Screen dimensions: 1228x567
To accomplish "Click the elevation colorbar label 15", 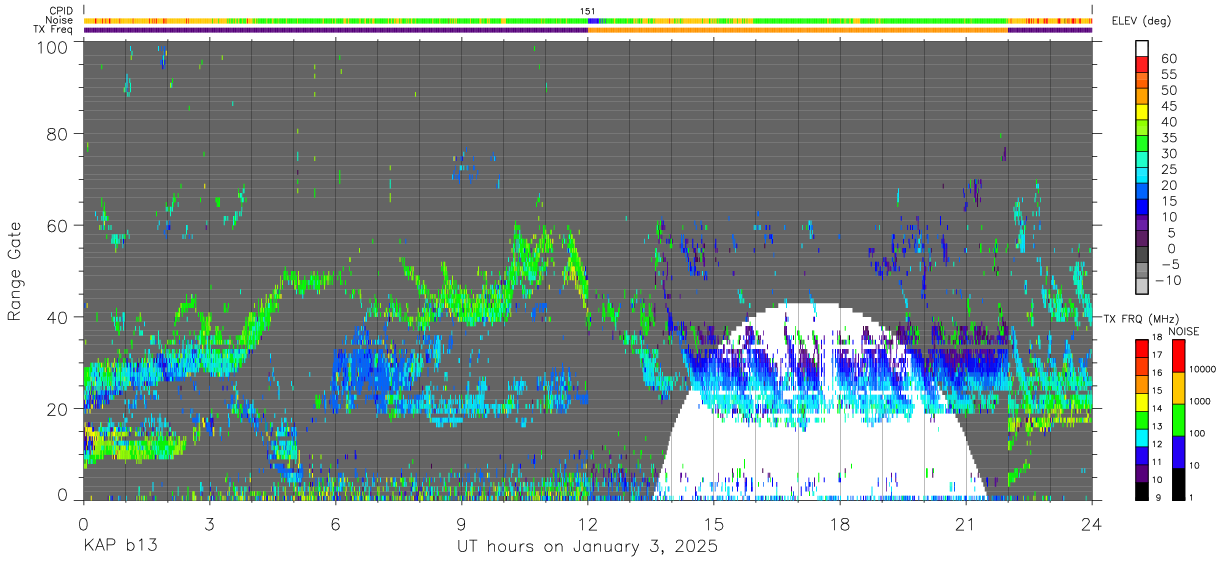I will point(1167,200).
